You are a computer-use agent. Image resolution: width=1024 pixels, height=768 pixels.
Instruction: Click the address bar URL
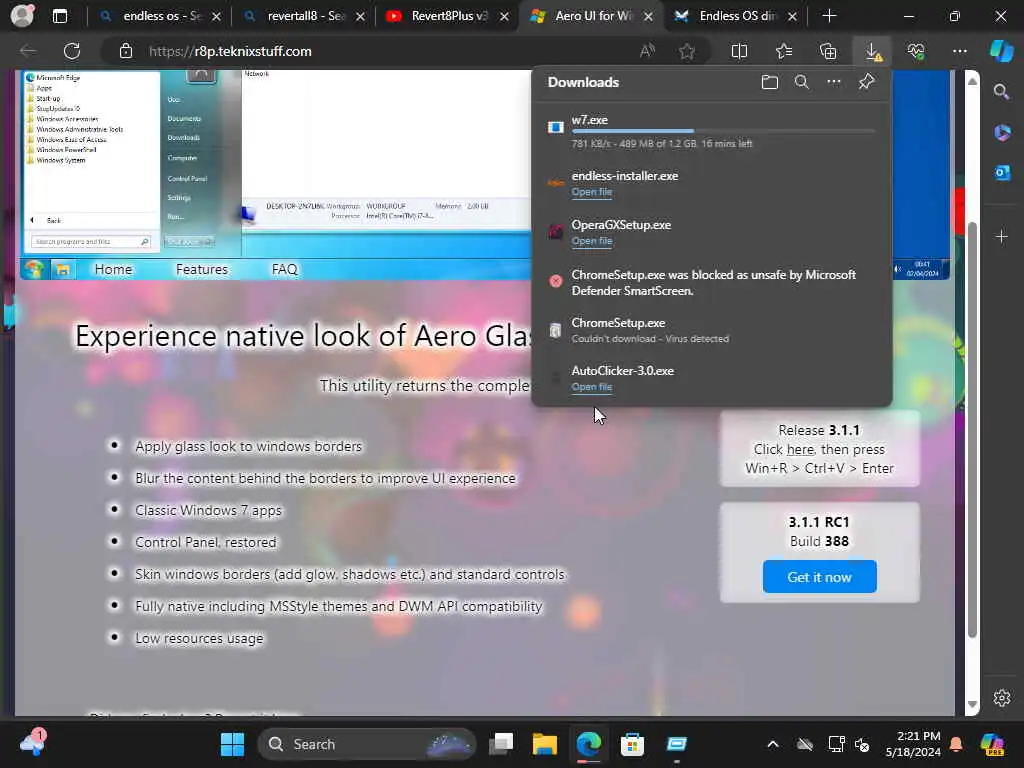[230, 51]
